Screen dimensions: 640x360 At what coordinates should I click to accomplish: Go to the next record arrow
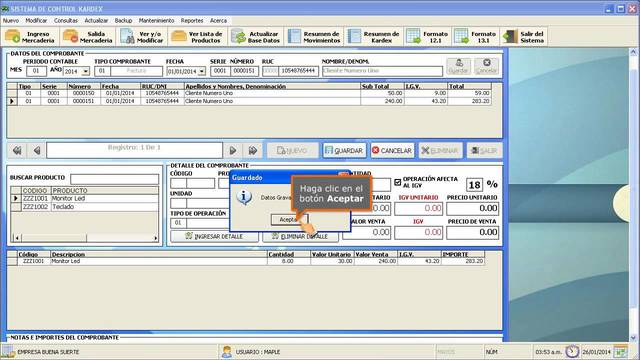233,151
